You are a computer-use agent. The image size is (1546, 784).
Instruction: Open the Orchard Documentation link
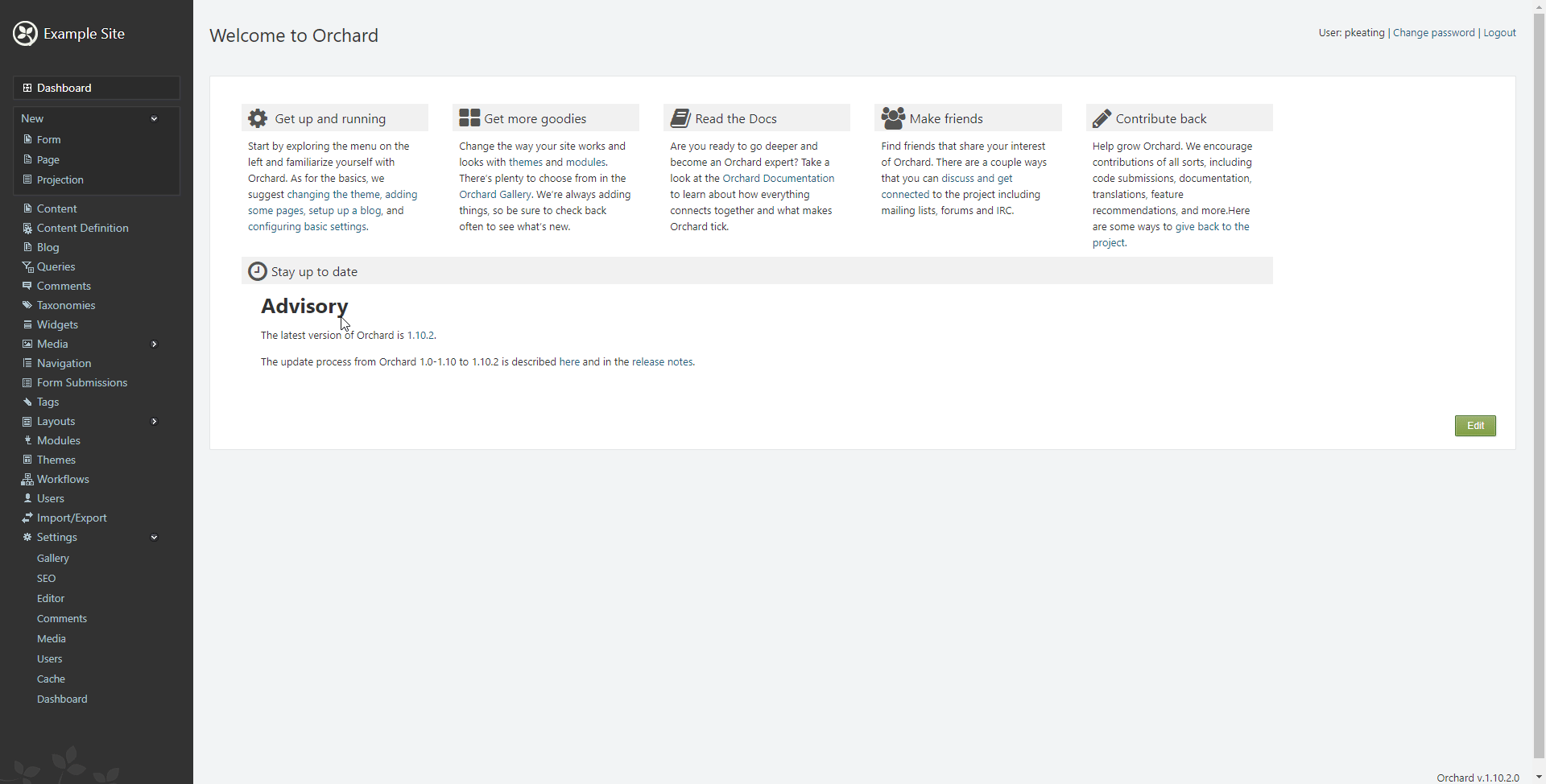[779, 179]
